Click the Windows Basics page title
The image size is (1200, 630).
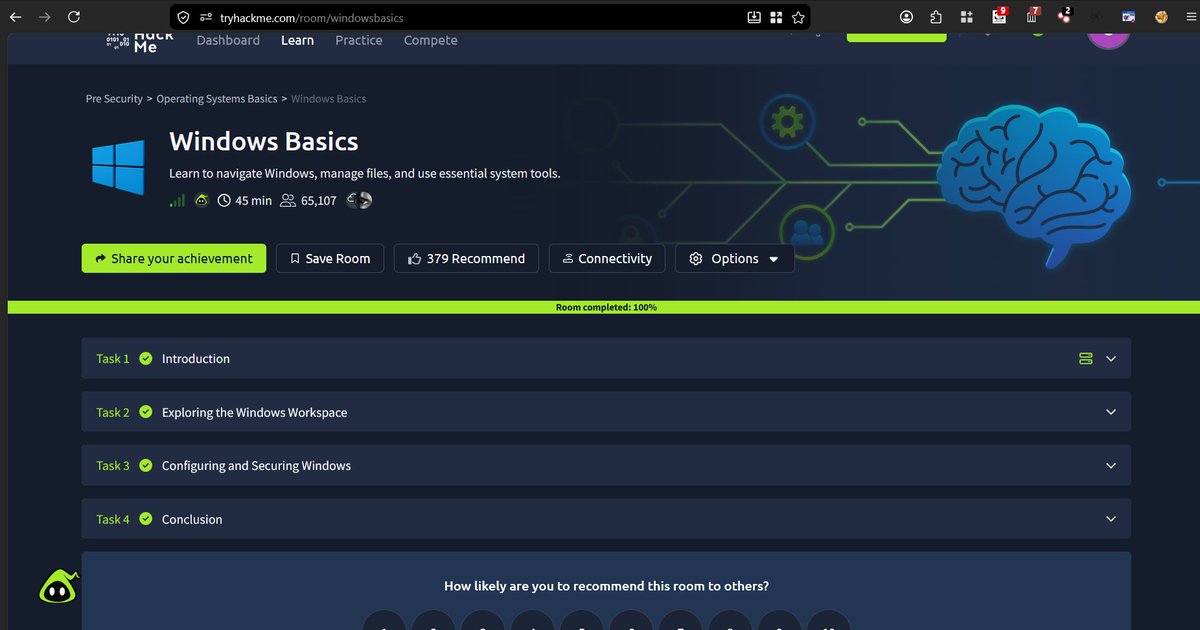(x=264, y=142)
